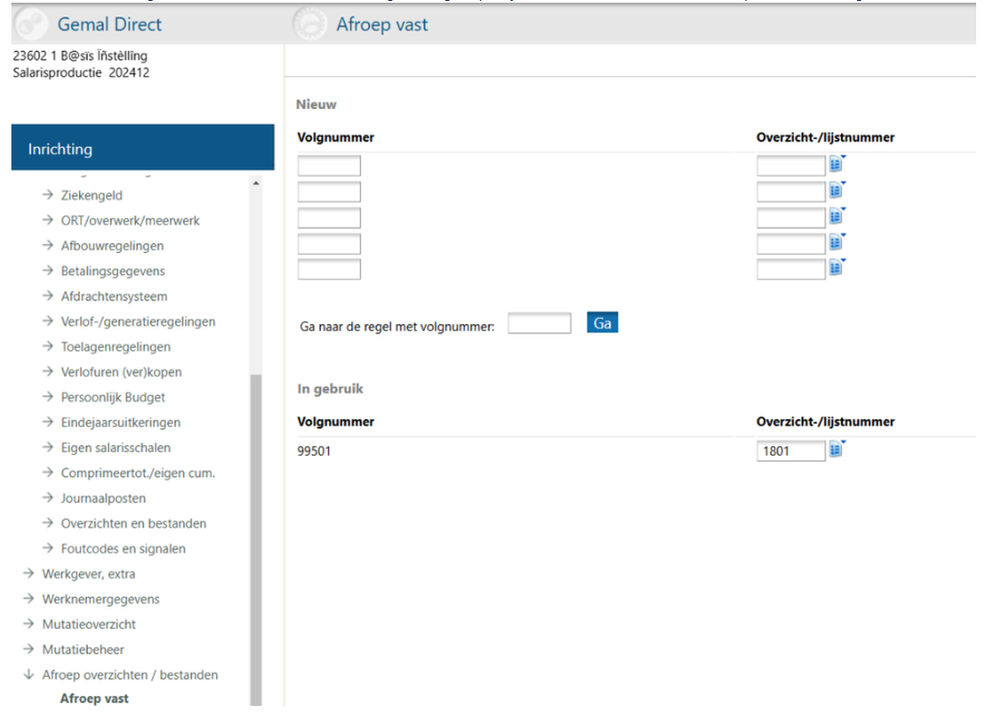
Task: Open the Journaalposten menu item
Action: (x=103, y=498)
